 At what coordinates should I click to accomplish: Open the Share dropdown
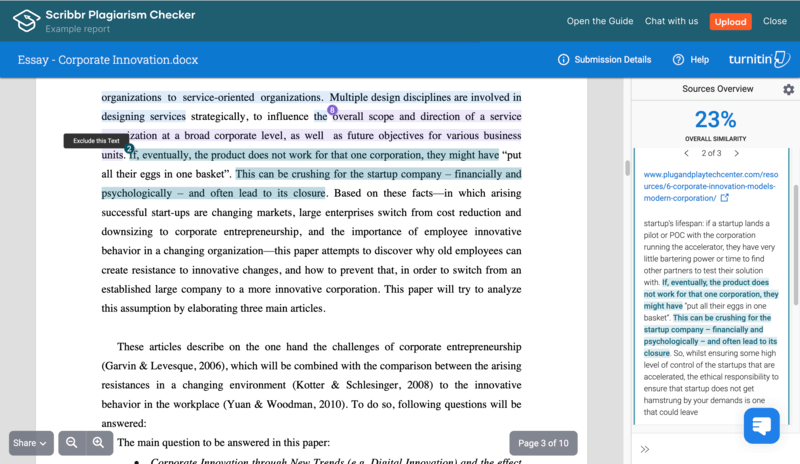tap(31, 443)
